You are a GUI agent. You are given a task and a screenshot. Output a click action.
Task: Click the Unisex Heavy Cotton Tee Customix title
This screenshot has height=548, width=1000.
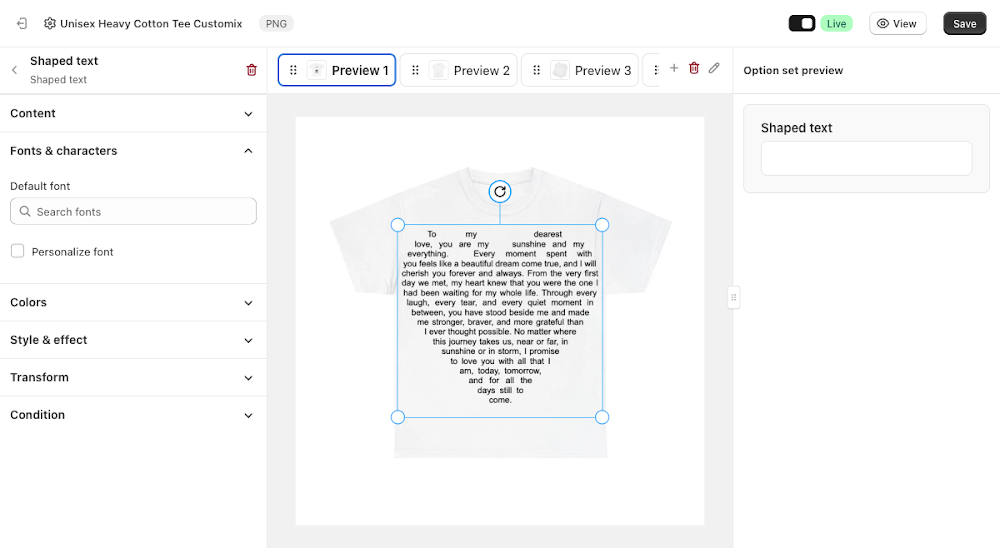tap(151, 24)
